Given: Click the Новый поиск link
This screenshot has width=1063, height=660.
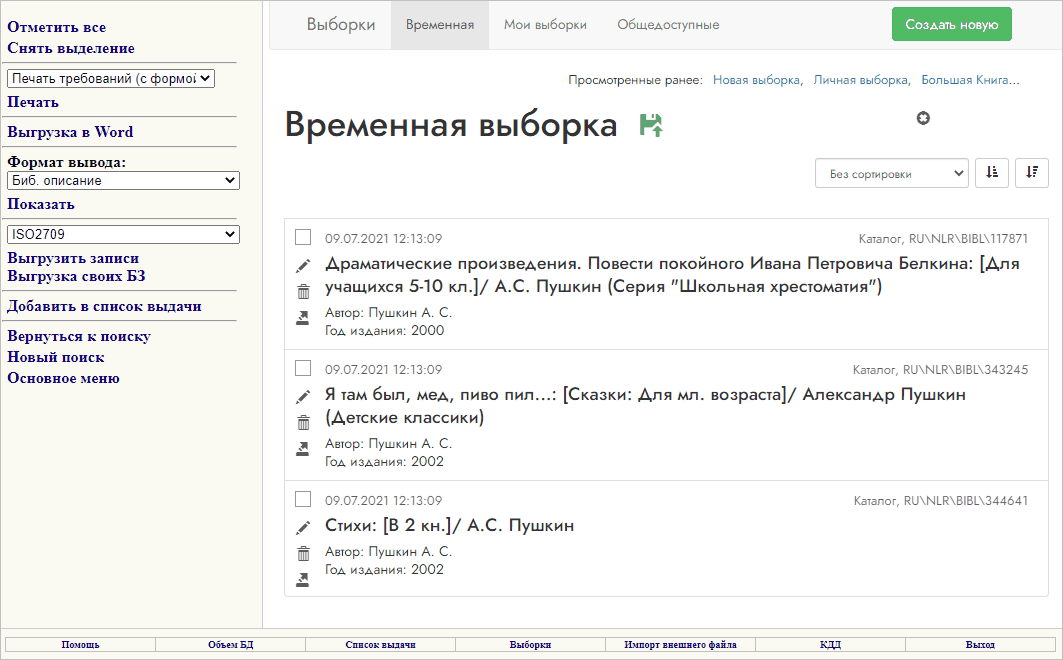Looking at the screenshot, I should click(x=56, y=358).
